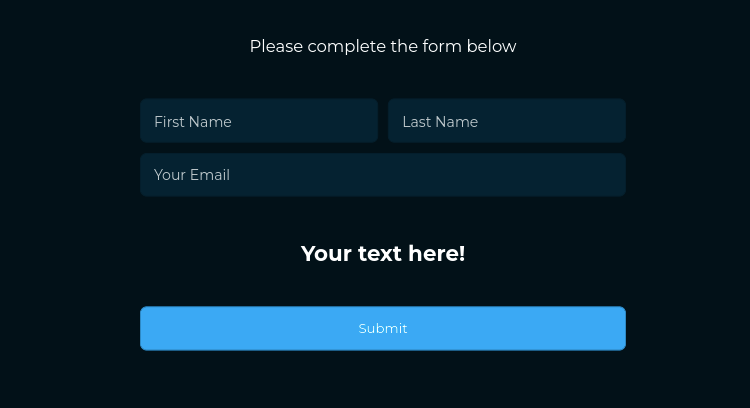Click the full-width button below the headline
Image resolution: width=750 pixels, height=408 pixels.
[x=383, y=329]
